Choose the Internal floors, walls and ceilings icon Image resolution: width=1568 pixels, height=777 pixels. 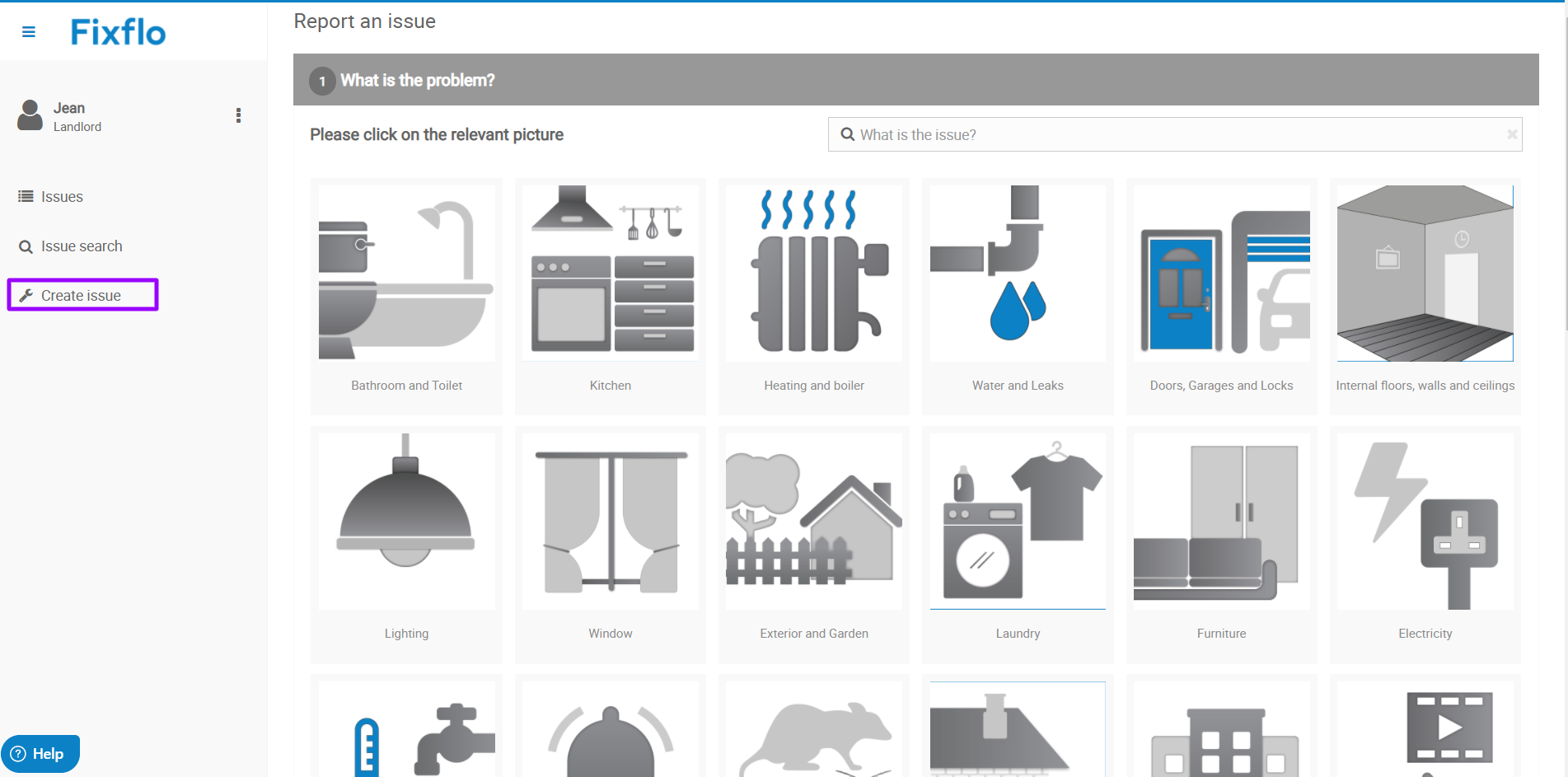(x=1425, y=272)
